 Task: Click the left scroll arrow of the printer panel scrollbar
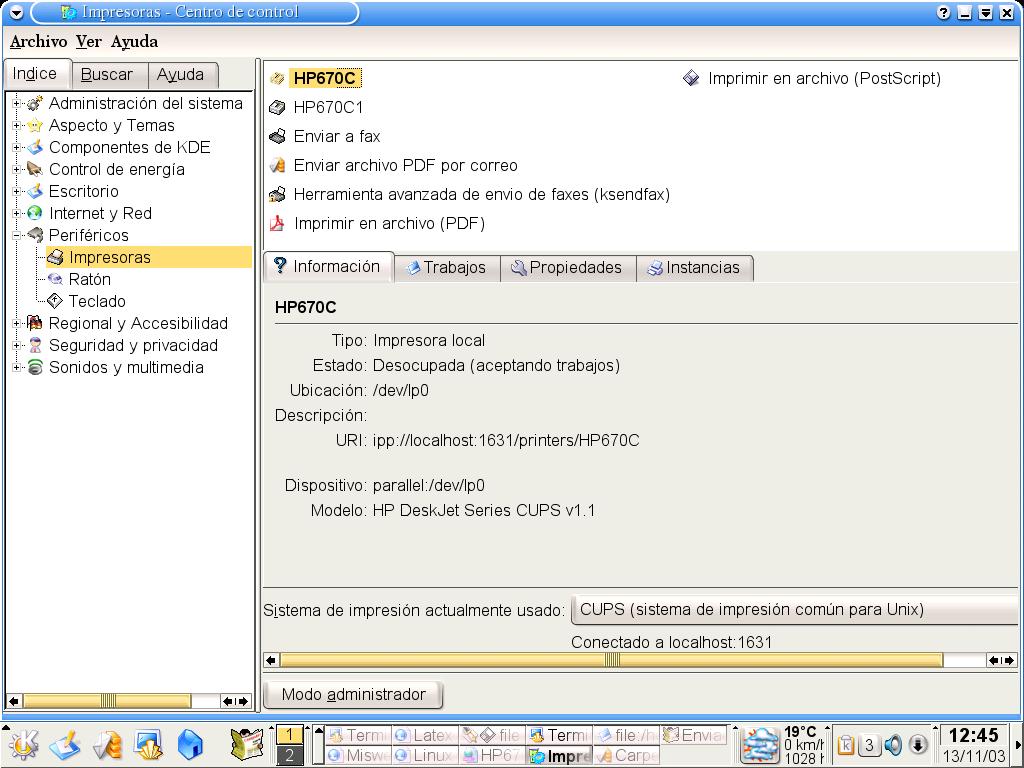tap(272, 660)
